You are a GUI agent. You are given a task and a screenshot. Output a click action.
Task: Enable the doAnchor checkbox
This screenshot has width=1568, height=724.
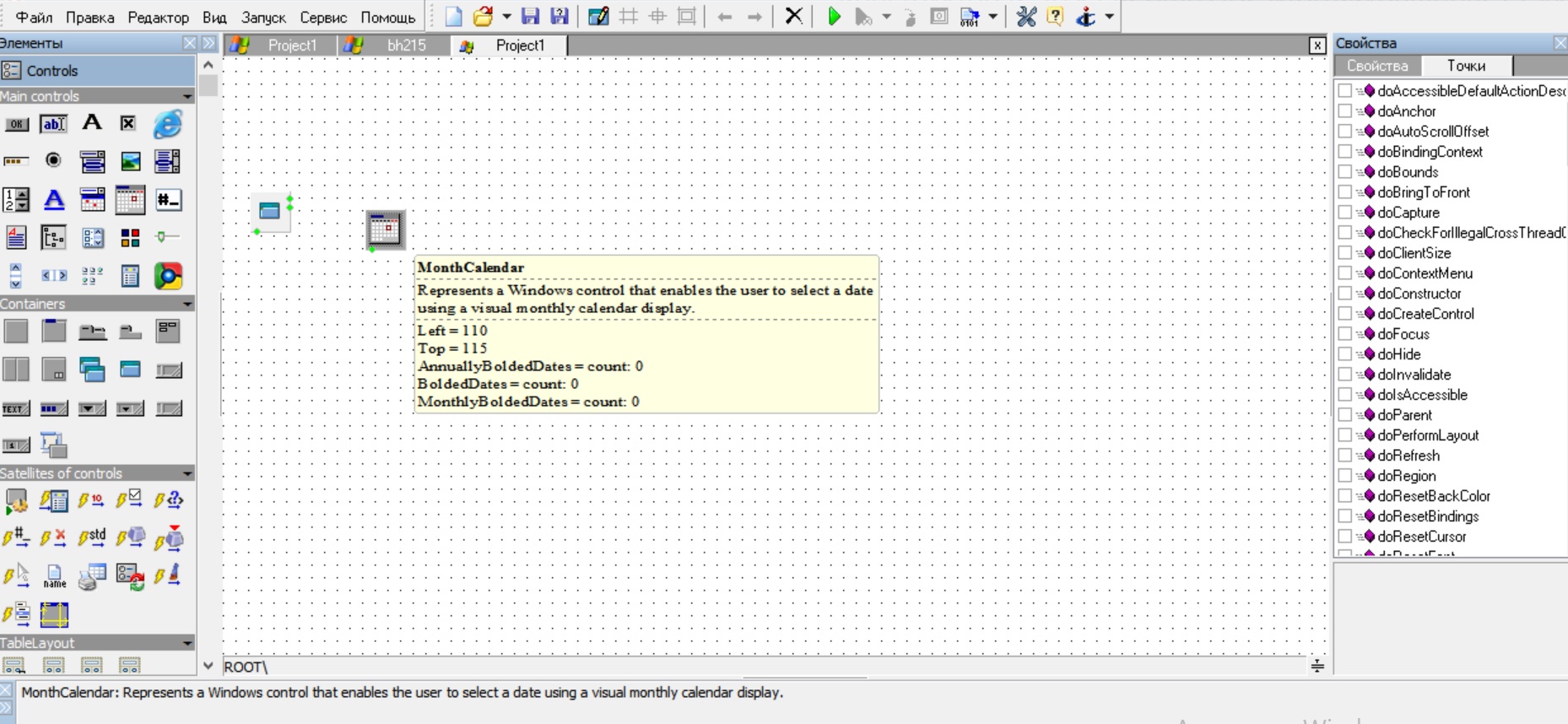click(1345, 111)
